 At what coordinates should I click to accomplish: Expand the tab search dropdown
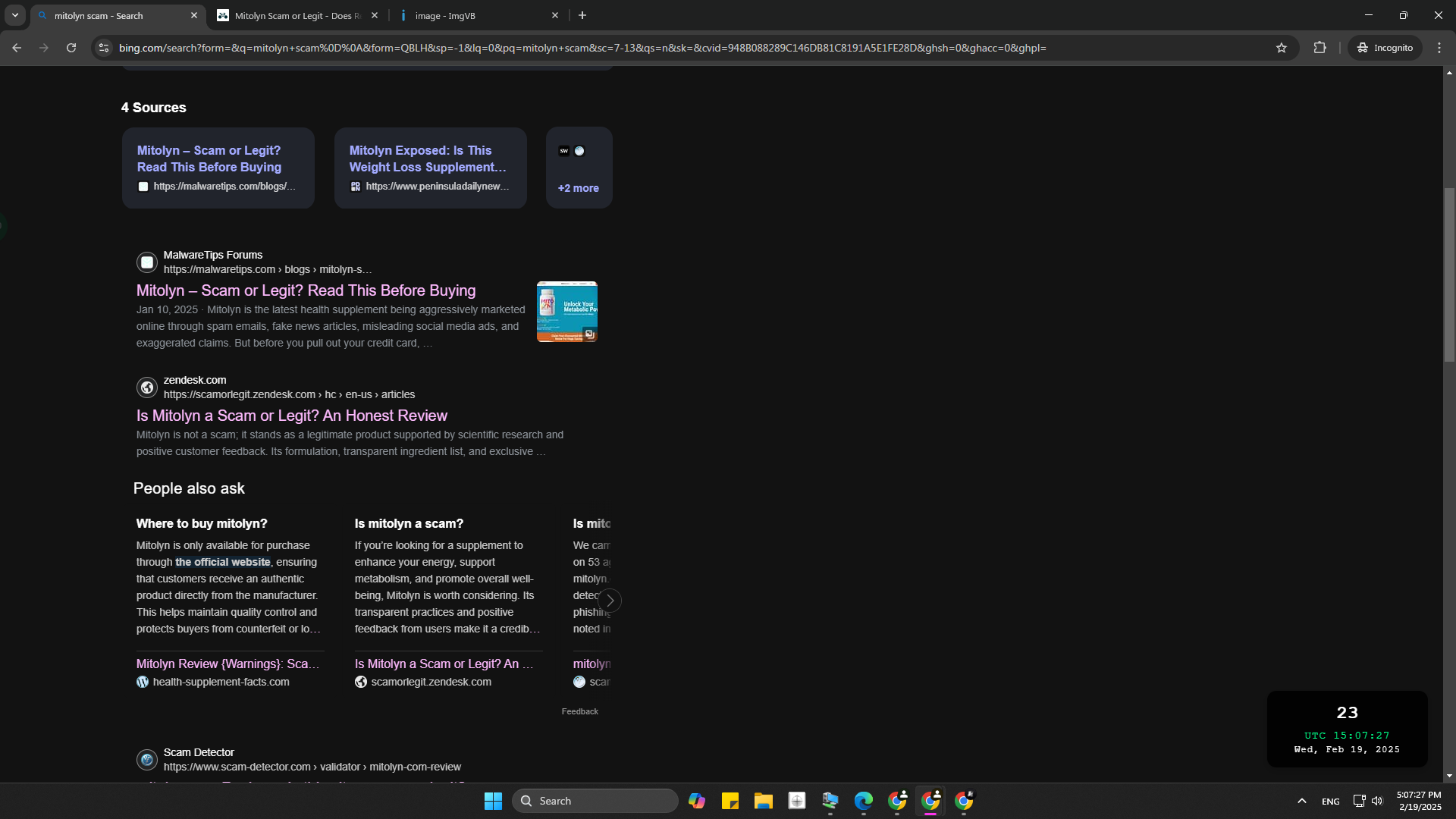point(14,15)
